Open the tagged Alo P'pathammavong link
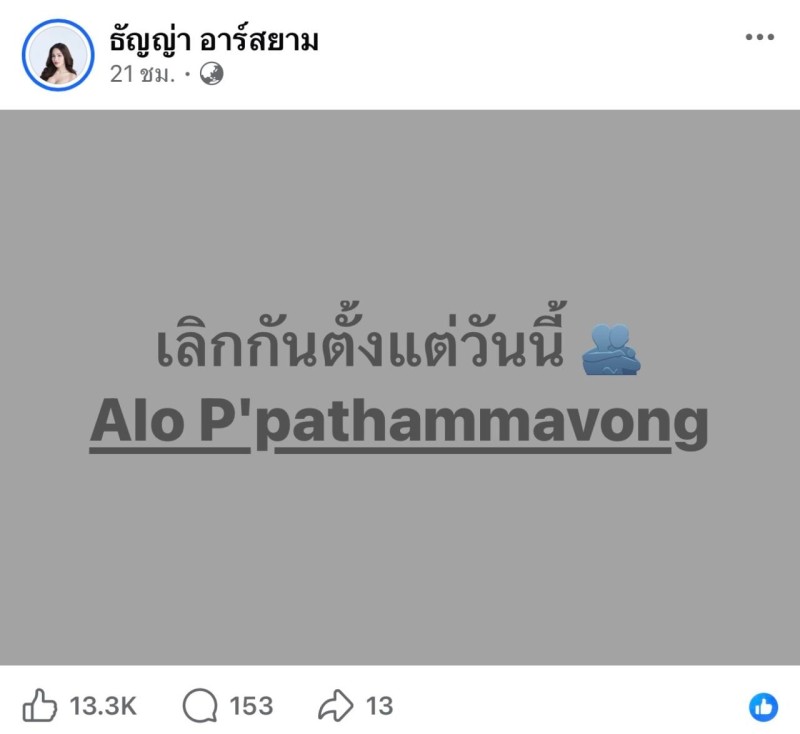This screenshot has height=734, width=800. (399, 423)
